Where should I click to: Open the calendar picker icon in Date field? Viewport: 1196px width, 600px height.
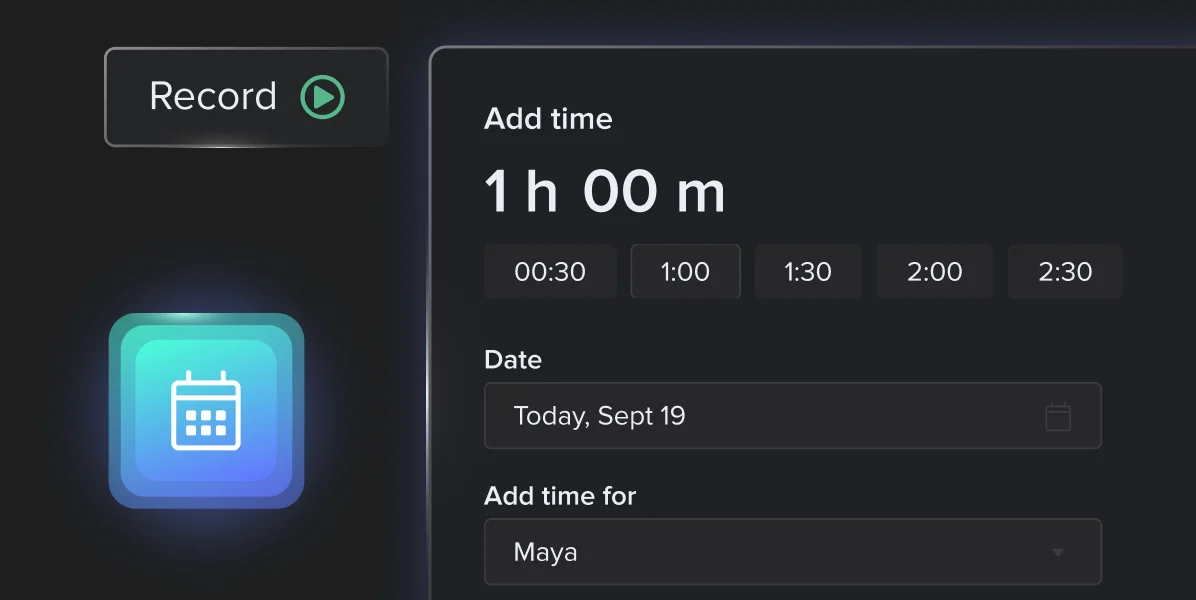[1057, 417]
